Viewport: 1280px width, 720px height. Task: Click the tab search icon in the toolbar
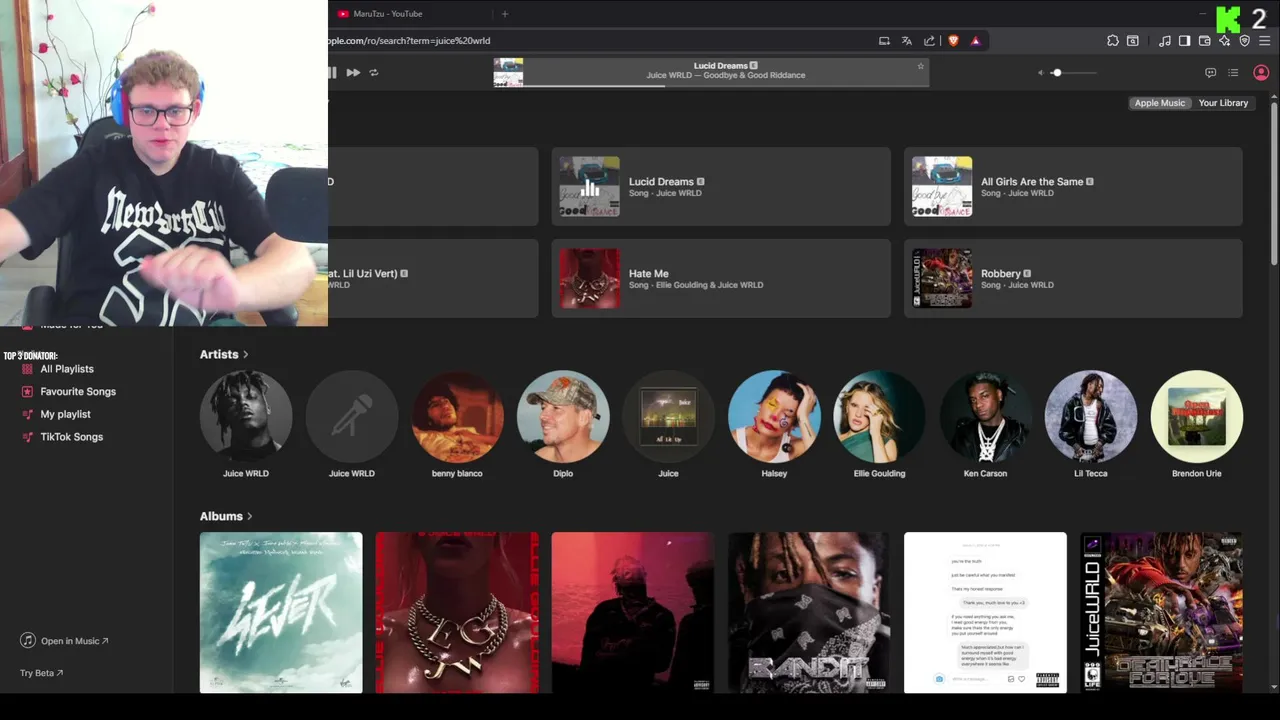pyautogui.click(x=1133, y=41)
